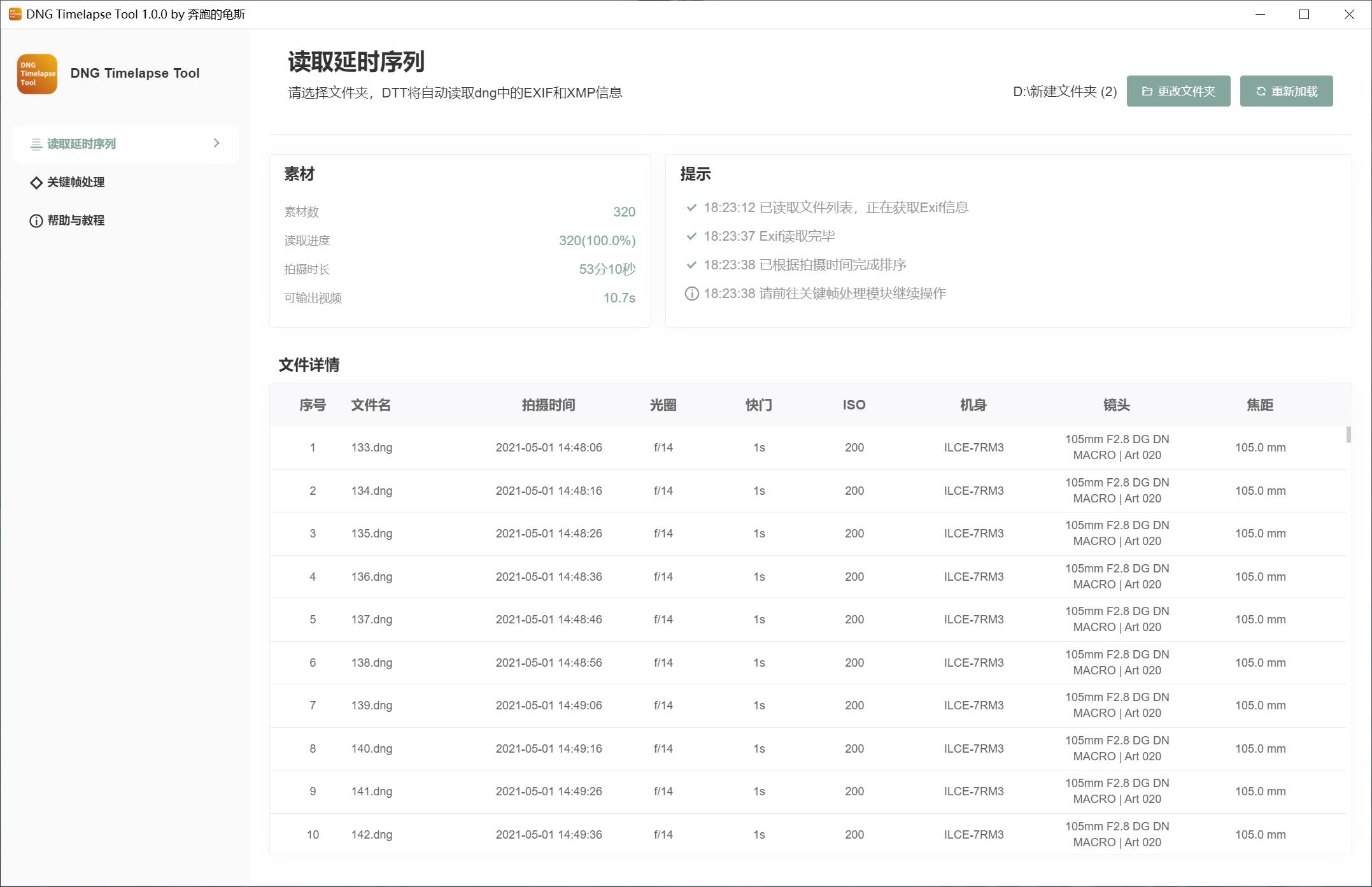Click the 拍摄时间 column header
The width and height of the screenshot is (1372, 887).
pos(548,405)
